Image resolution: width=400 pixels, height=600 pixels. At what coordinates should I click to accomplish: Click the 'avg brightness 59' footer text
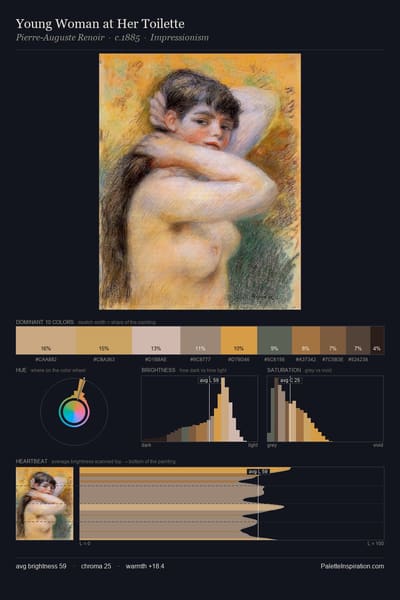41,566
